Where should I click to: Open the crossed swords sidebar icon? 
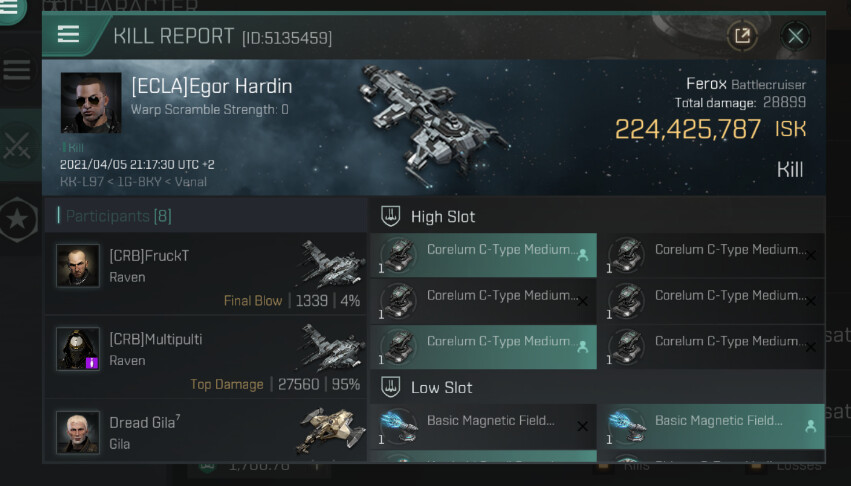click(16, 145)
